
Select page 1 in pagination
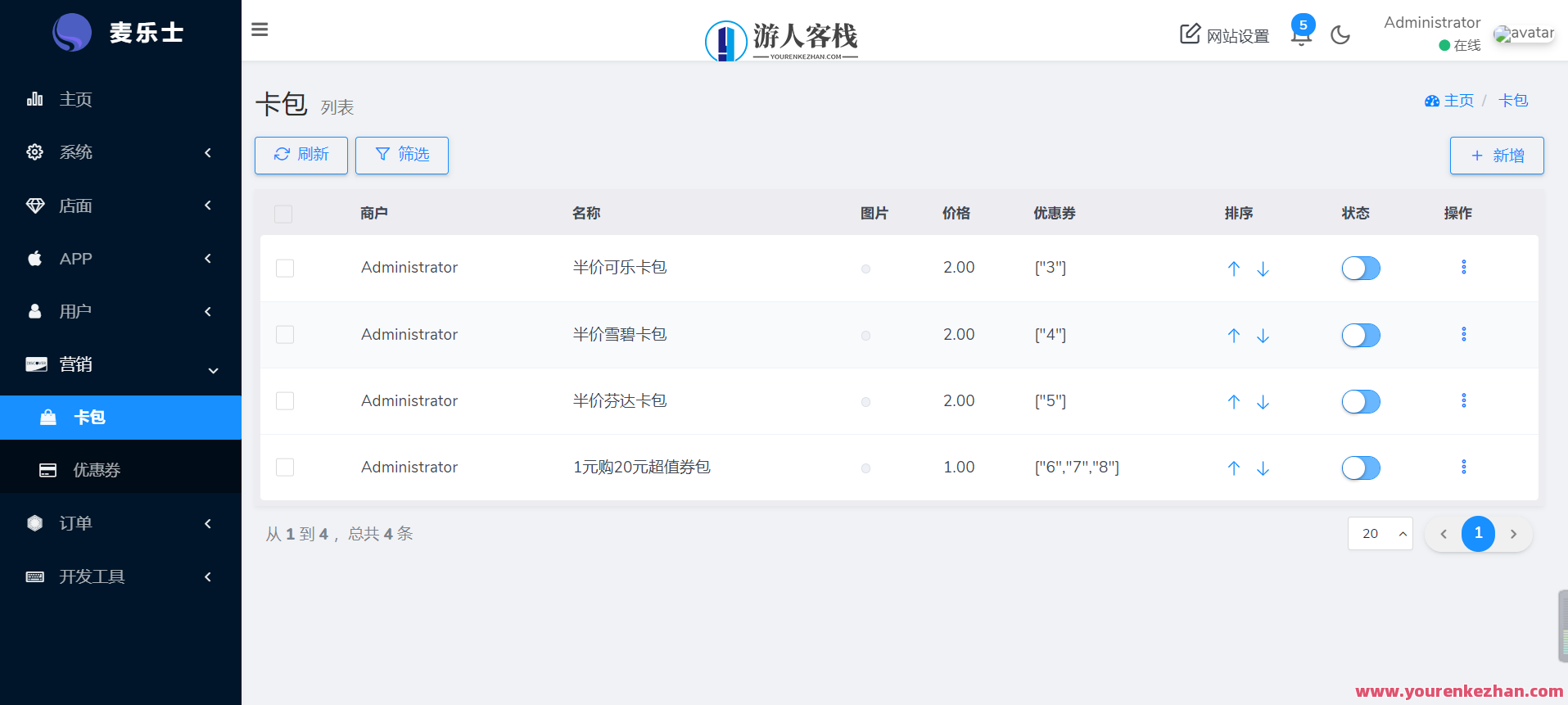coord(1479,534)
